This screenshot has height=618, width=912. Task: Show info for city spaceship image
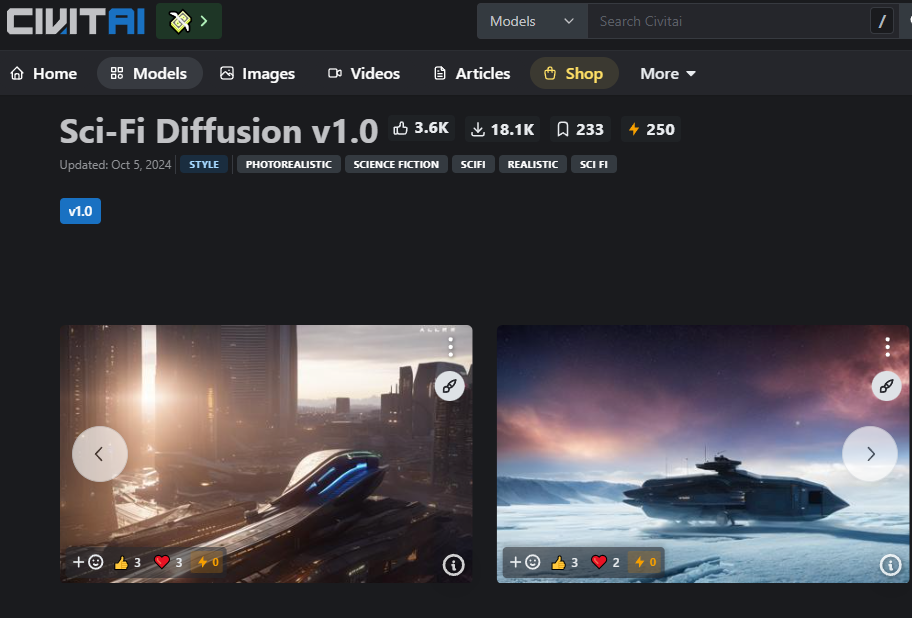(454, 565)
